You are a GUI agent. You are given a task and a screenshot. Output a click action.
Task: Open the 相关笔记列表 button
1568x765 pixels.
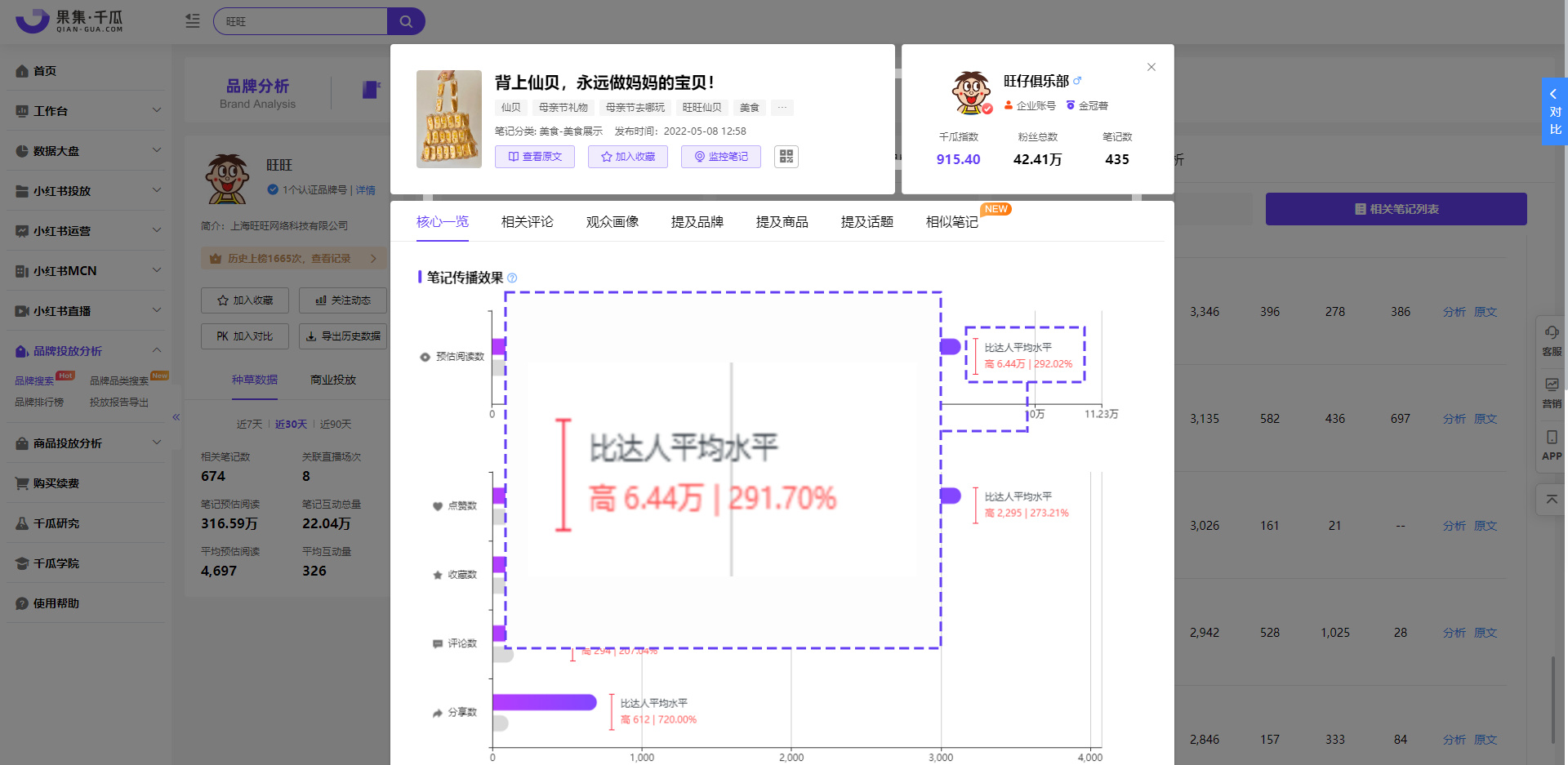pyautogui.click(x=1396, y=209)
